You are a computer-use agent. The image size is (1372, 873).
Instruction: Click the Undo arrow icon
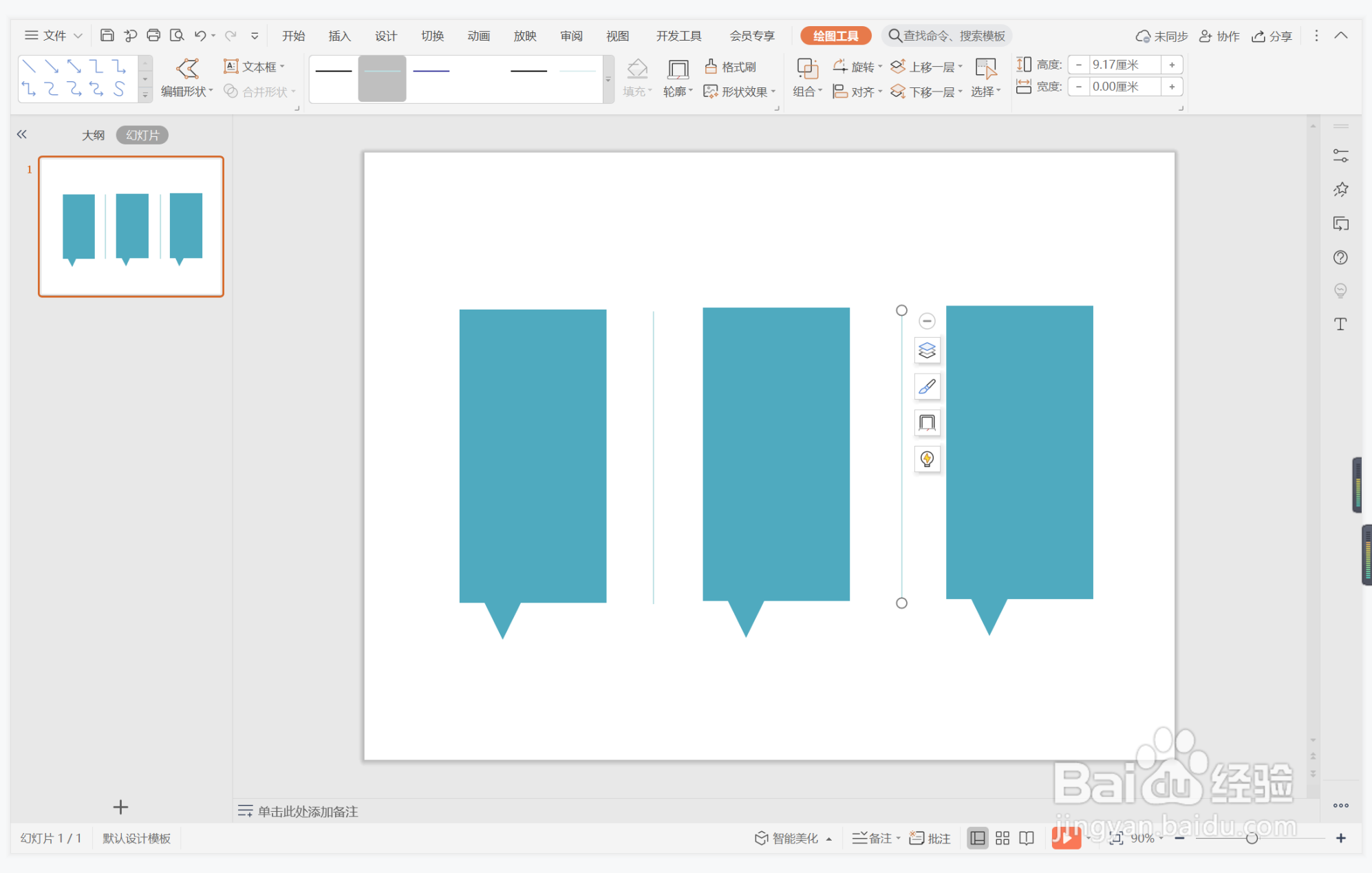pyautogui.click(x=200, y=35)
